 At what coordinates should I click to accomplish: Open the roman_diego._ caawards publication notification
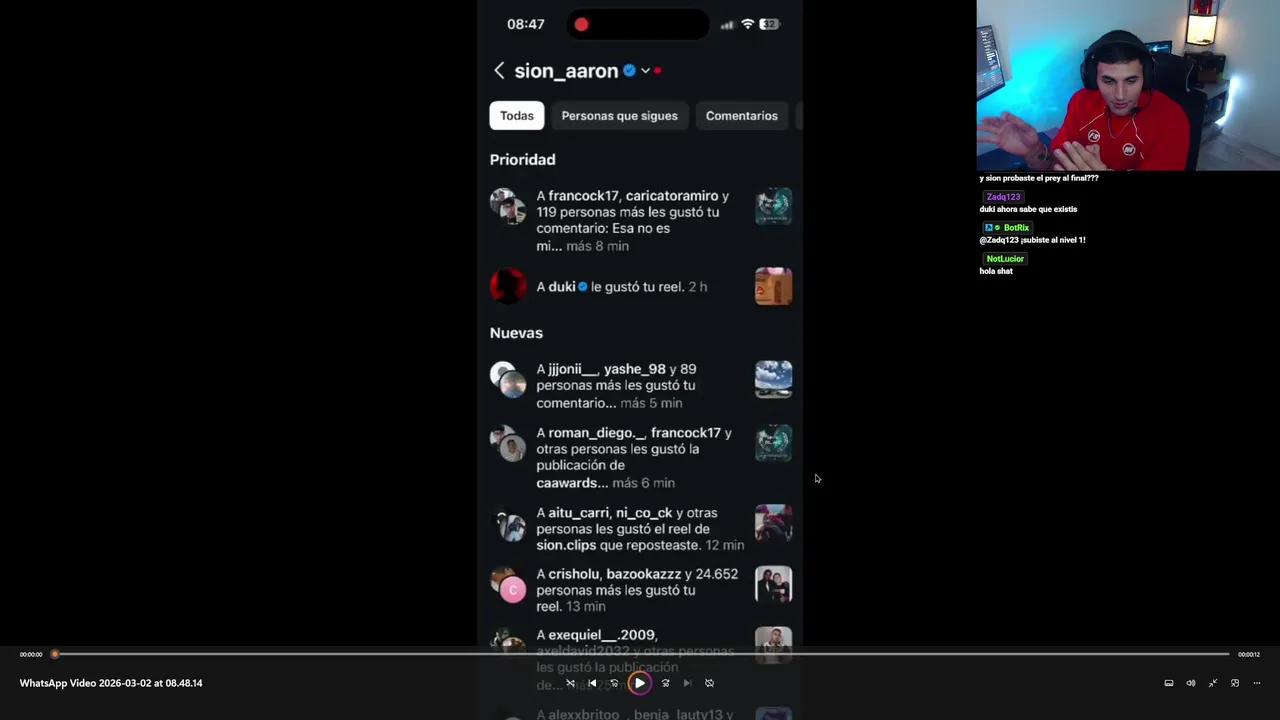tap(640, 458)
